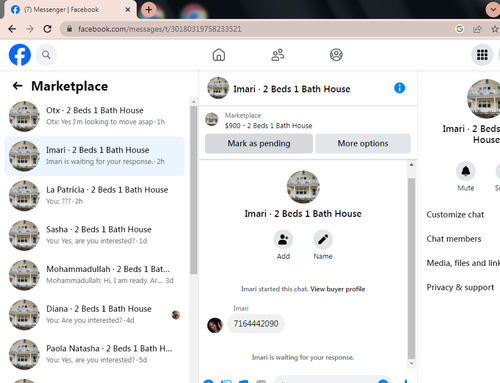Open the Groups icon in top navigation

pos(336,55)
